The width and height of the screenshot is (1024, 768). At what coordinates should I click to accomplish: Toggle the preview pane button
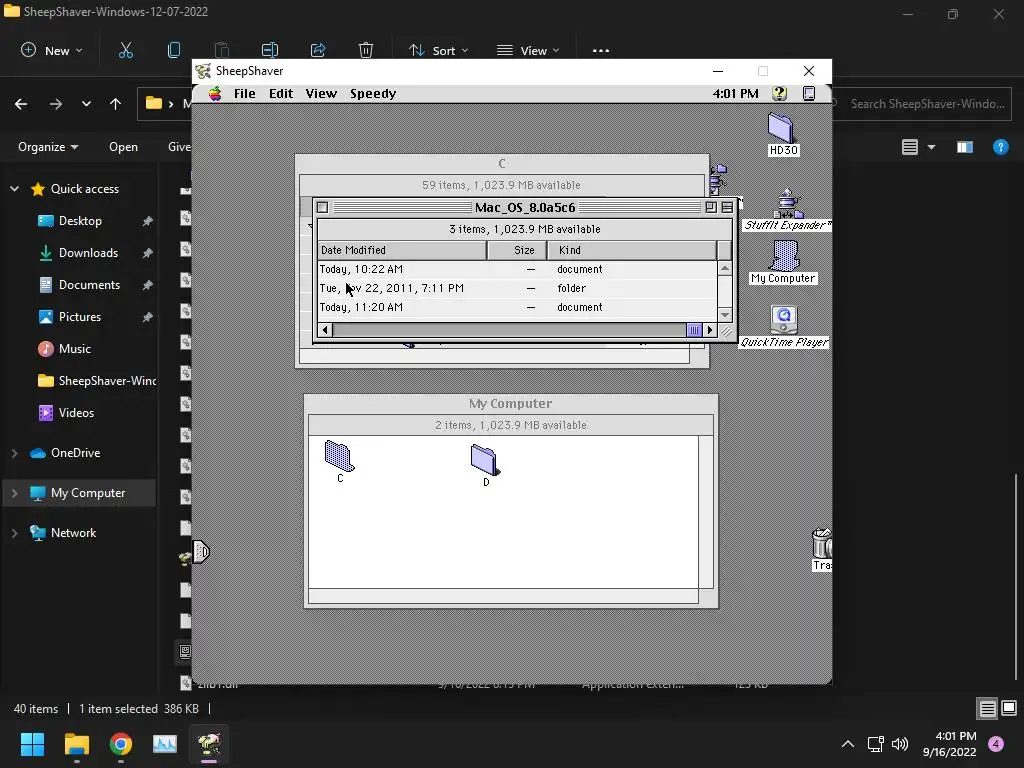pos(965,147)
